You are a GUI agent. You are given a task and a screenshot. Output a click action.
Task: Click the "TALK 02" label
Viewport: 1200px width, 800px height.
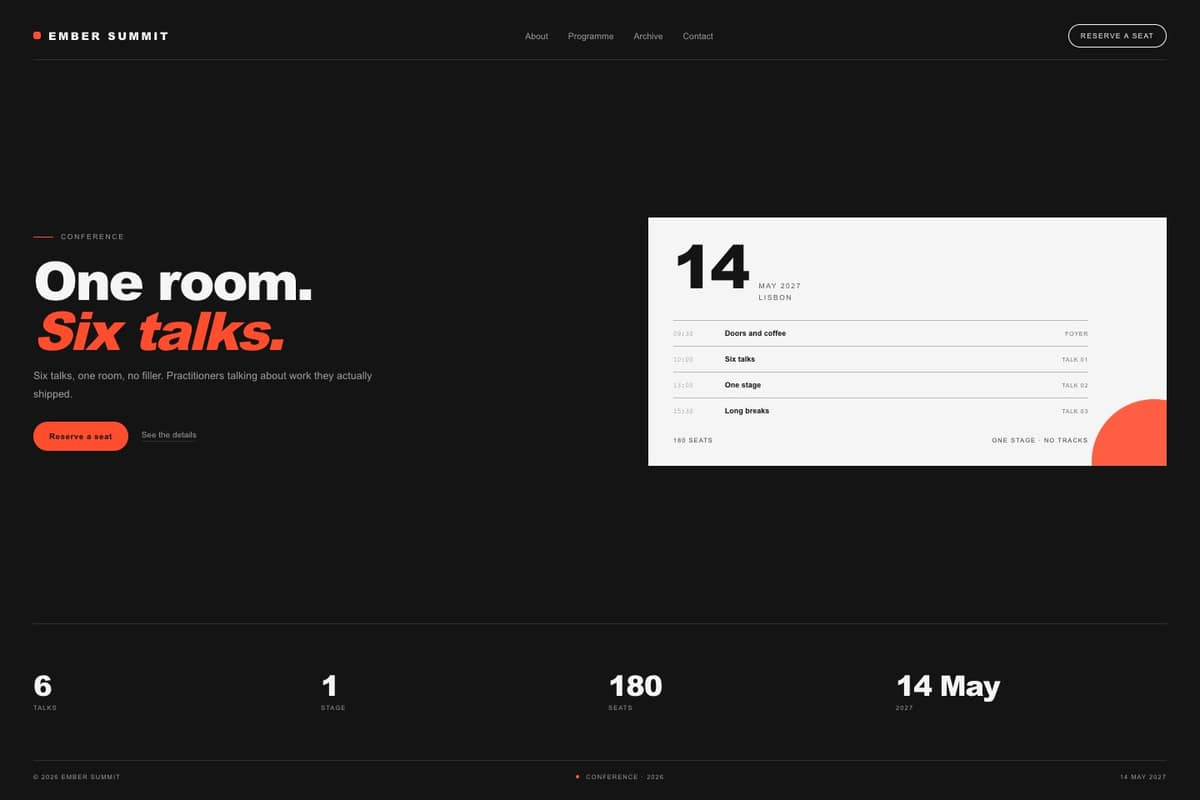point(1075,386)
